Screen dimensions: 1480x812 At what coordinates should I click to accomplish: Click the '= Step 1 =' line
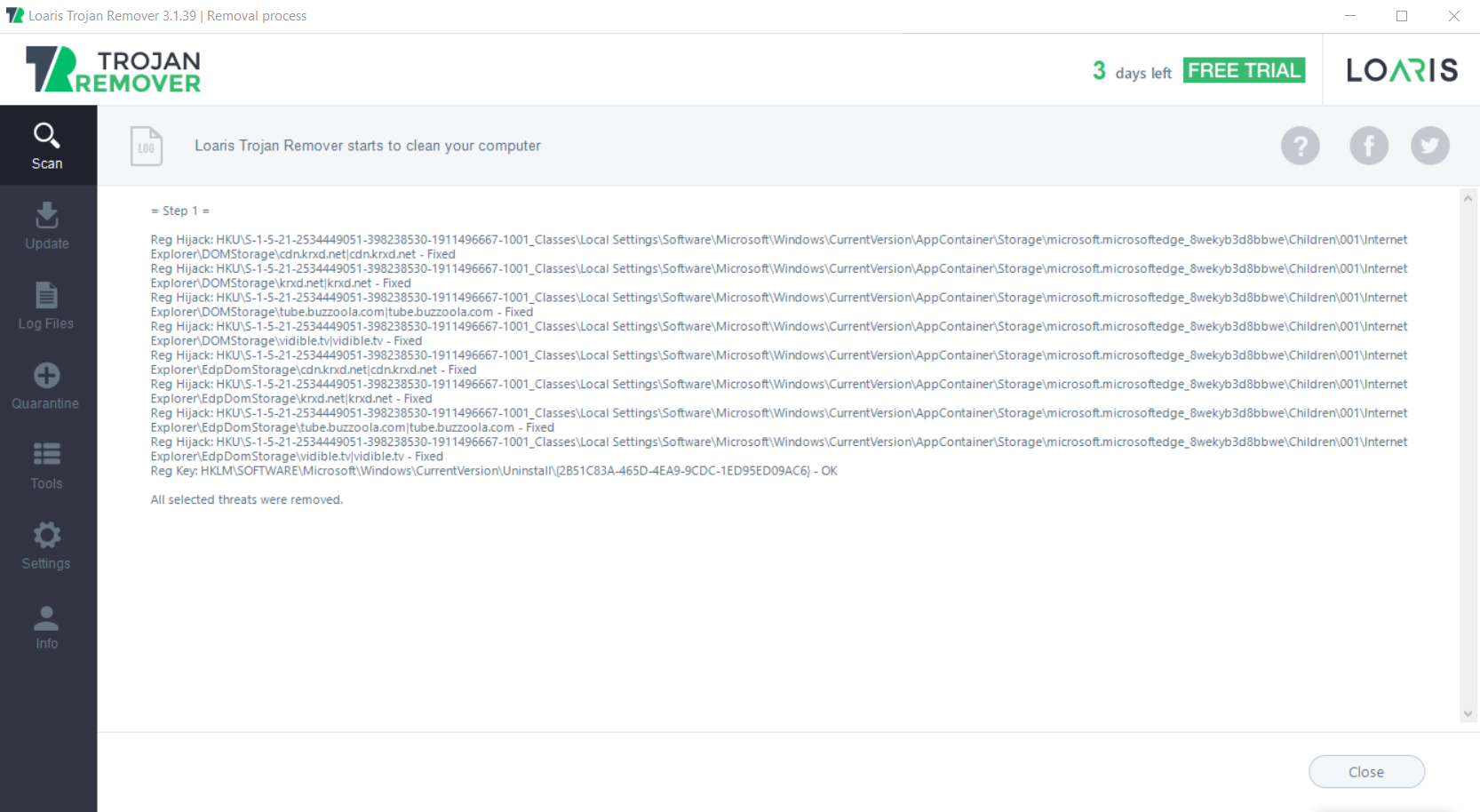[x=180, y=211]
